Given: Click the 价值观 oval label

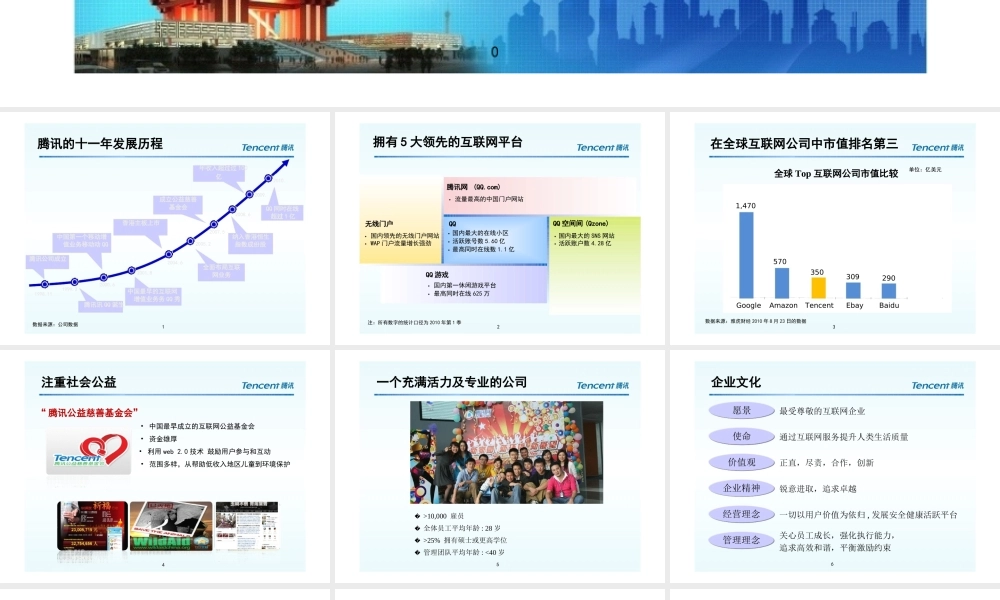Looking at the screenshot, I should (741, 462).
